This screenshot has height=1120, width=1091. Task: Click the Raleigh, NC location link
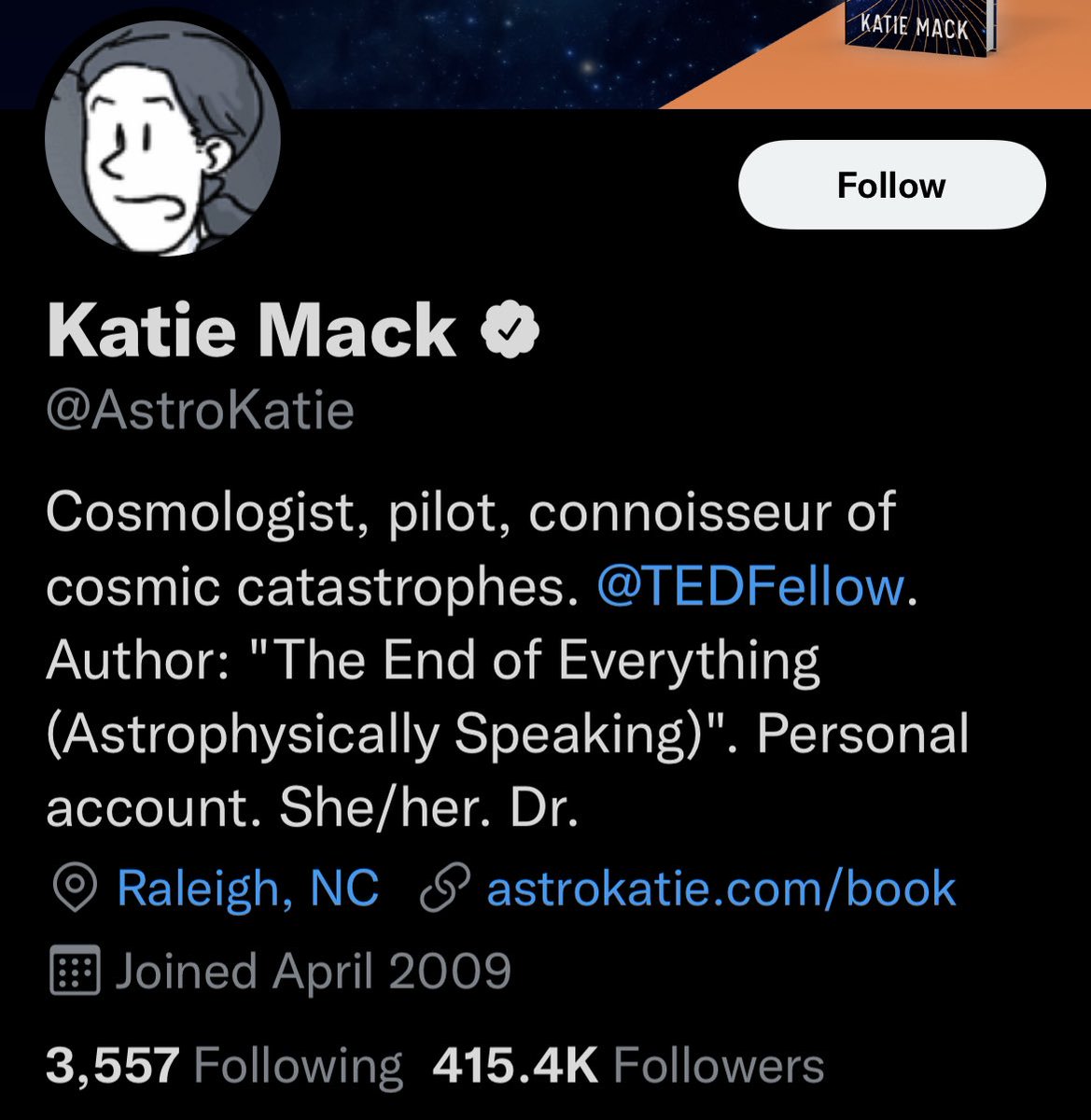(x=247, y=888)
